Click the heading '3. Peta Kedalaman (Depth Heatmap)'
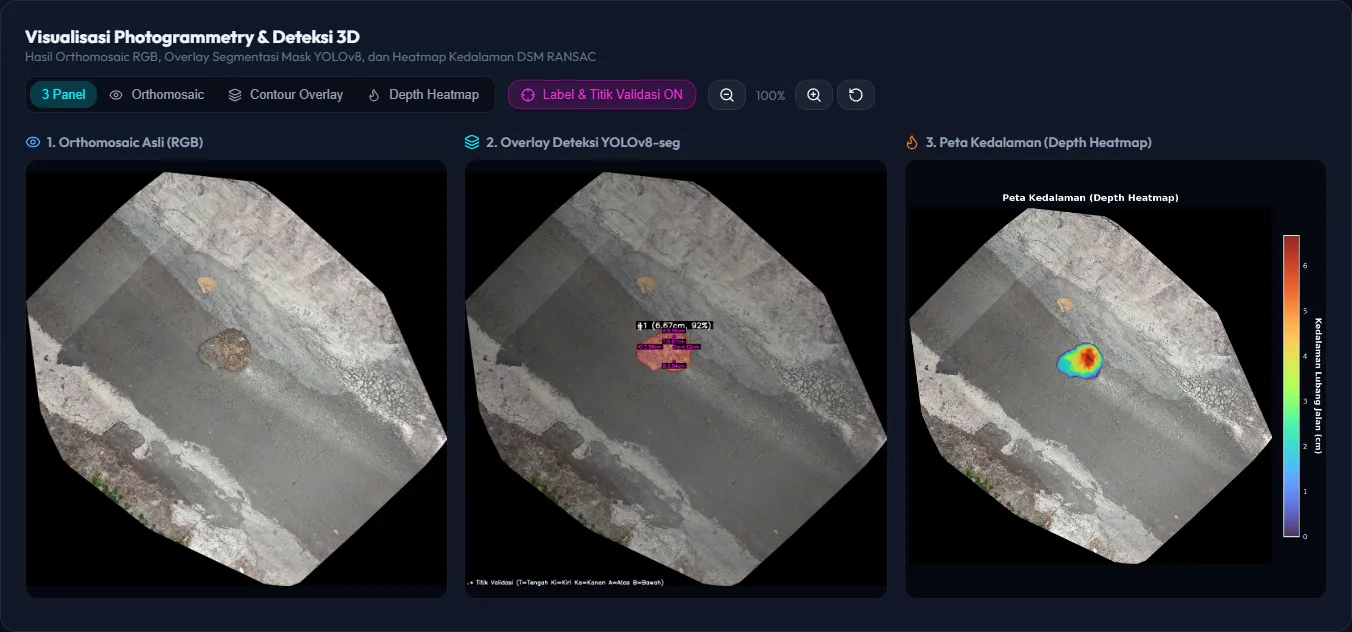The image size is (1352, 632). pos(1039,143)
